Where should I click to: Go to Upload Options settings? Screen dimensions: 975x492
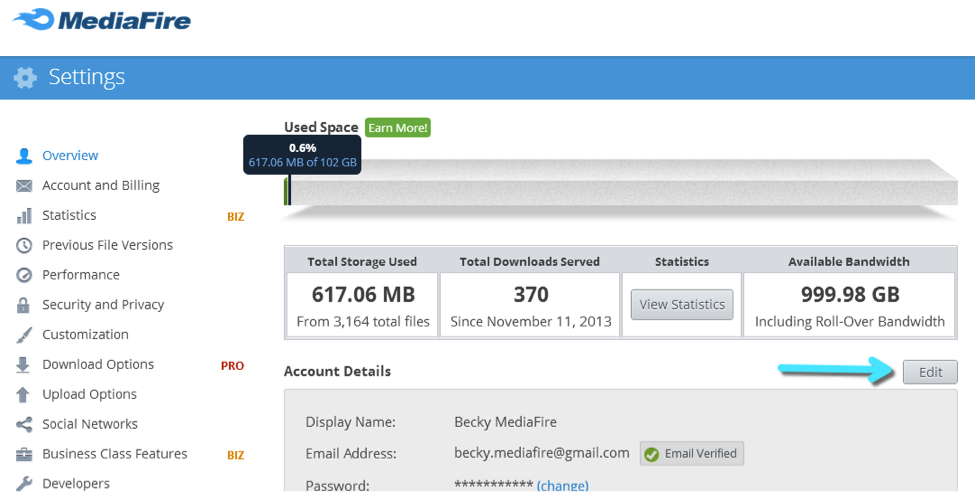(89, 394)
